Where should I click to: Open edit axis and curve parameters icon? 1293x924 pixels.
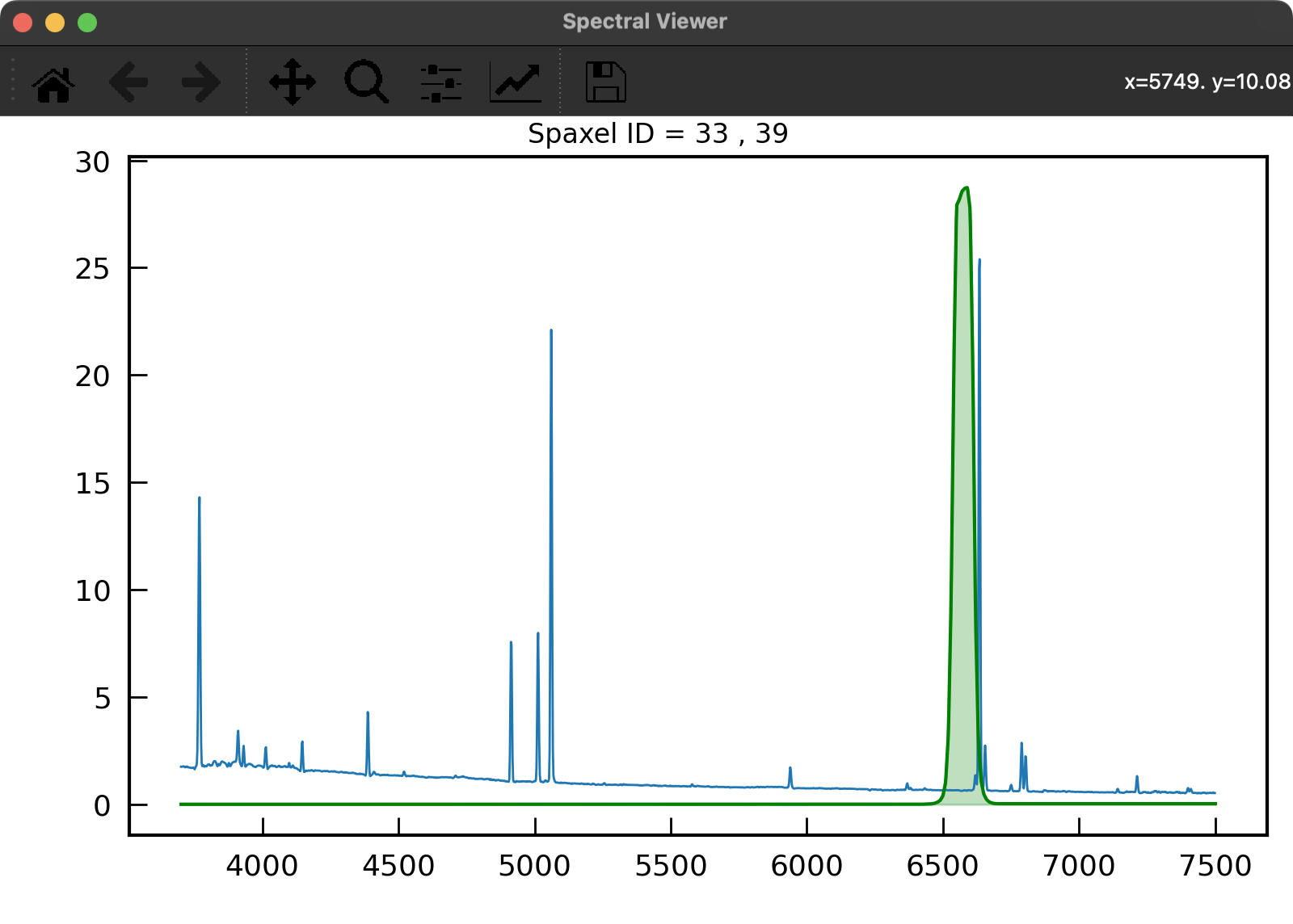pos(516,82)
